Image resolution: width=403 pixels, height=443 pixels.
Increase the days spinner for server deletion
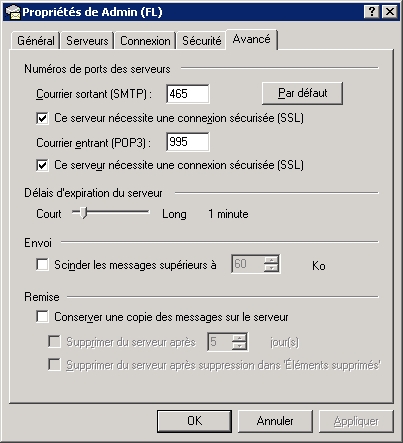[x=239, y=338]
